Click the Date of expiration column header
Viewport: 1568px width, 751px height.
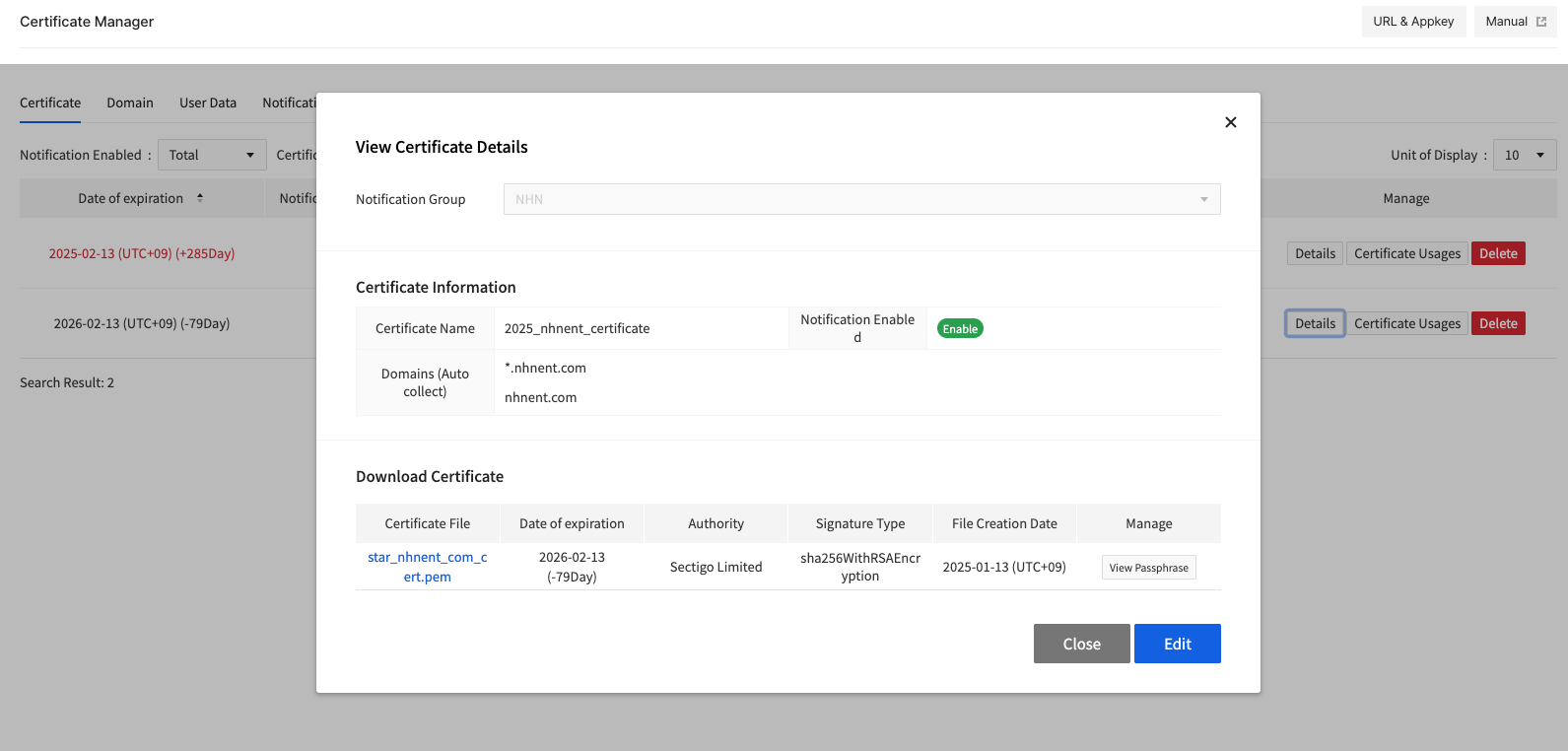coord(141,198)
